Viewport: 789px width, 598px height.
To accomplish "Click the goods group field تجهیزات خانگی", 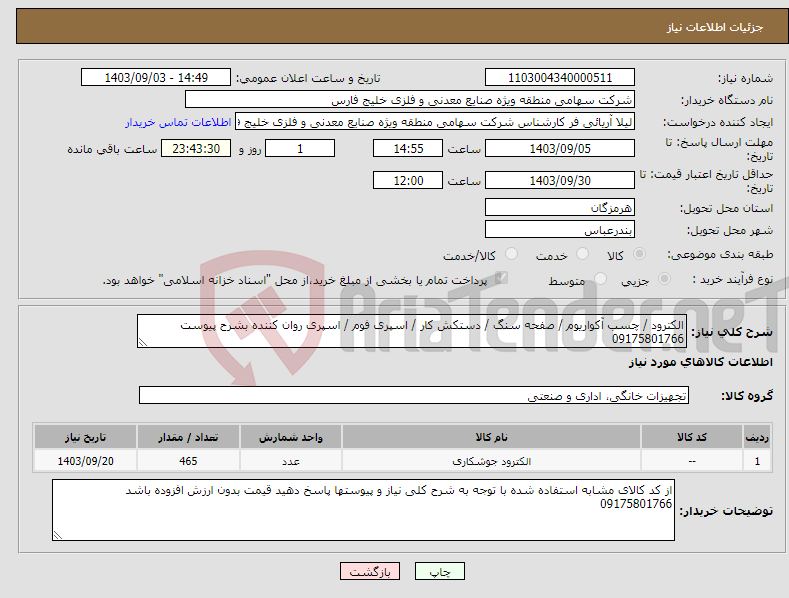I will (x=414, y=396).
